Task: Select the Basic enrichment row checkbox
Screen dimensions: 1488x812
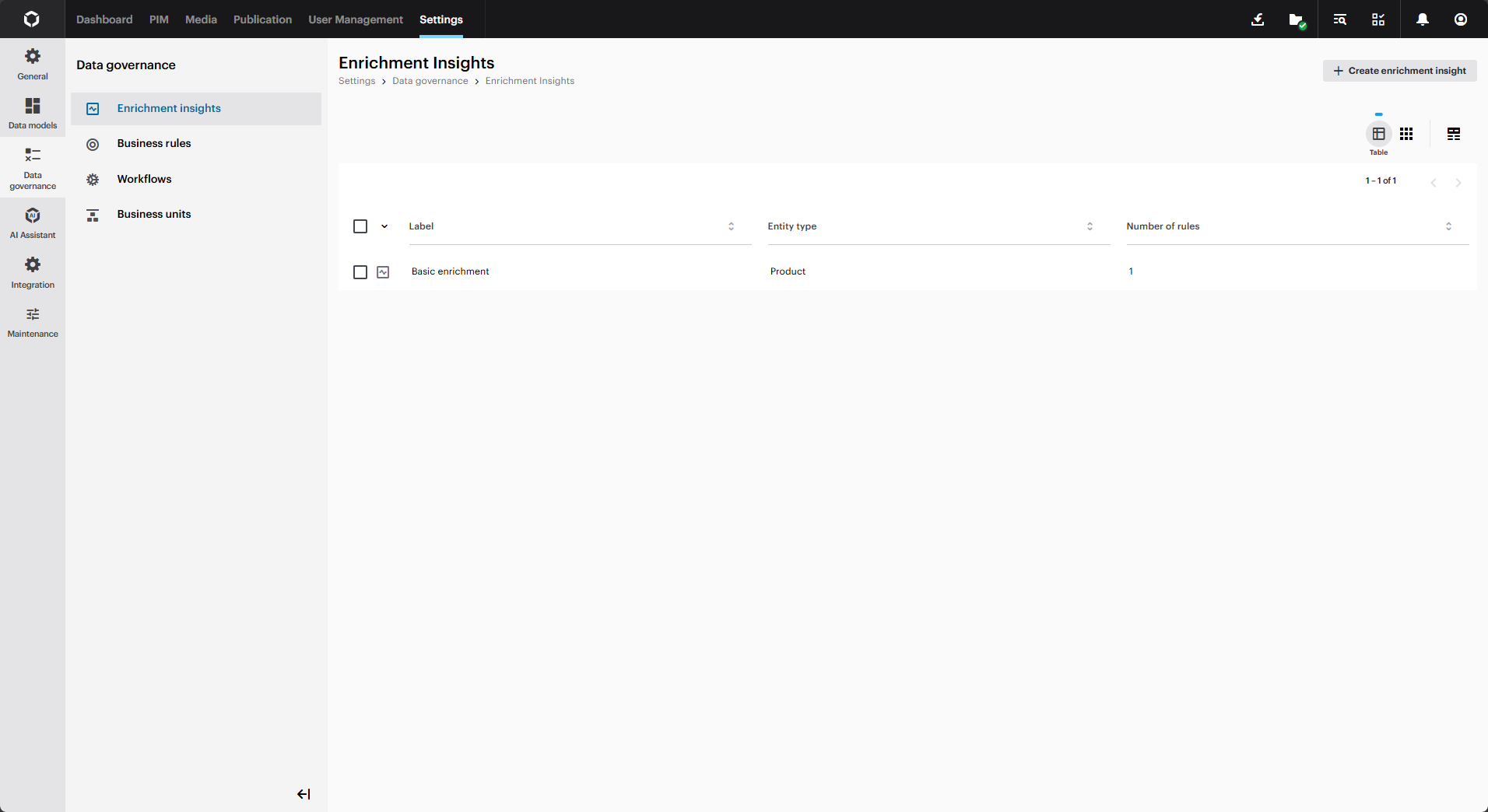Action: (x=360, y=272)
